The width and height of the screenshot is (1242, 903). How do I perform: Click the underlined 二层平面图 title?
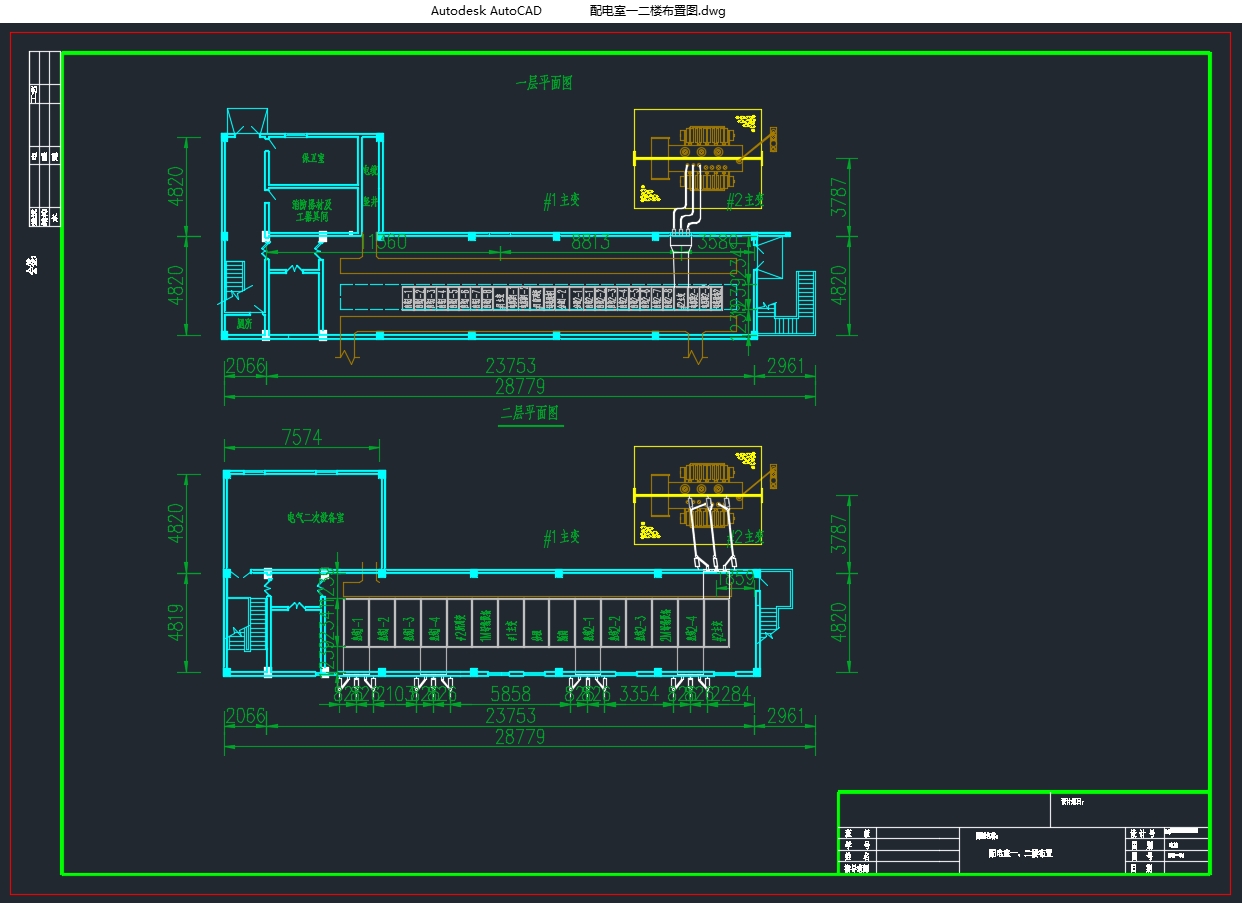529,413
